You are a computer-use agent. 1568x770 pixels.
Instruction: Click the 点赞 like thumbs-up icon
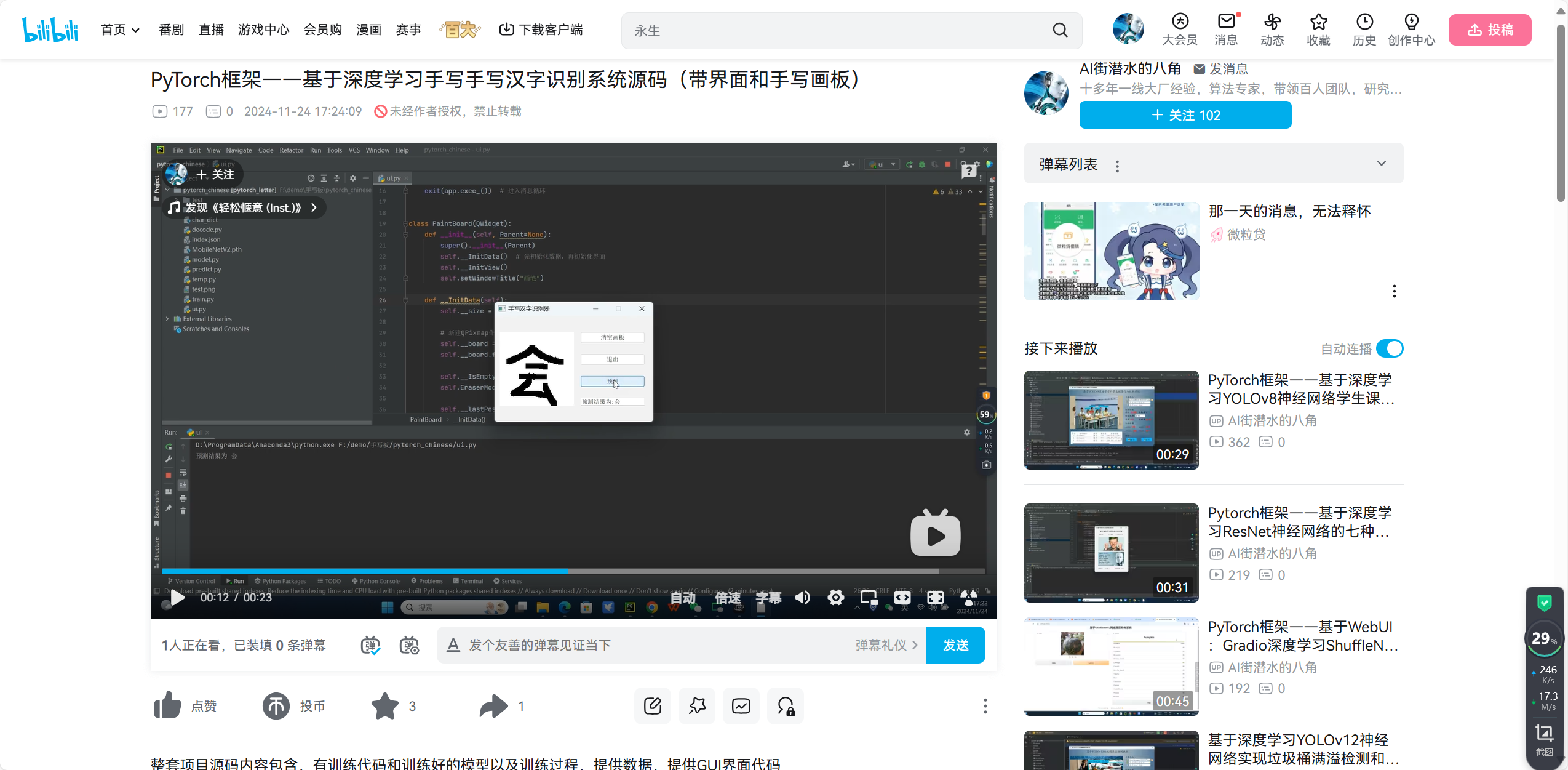pyautogui.click(x=167, y=705)
